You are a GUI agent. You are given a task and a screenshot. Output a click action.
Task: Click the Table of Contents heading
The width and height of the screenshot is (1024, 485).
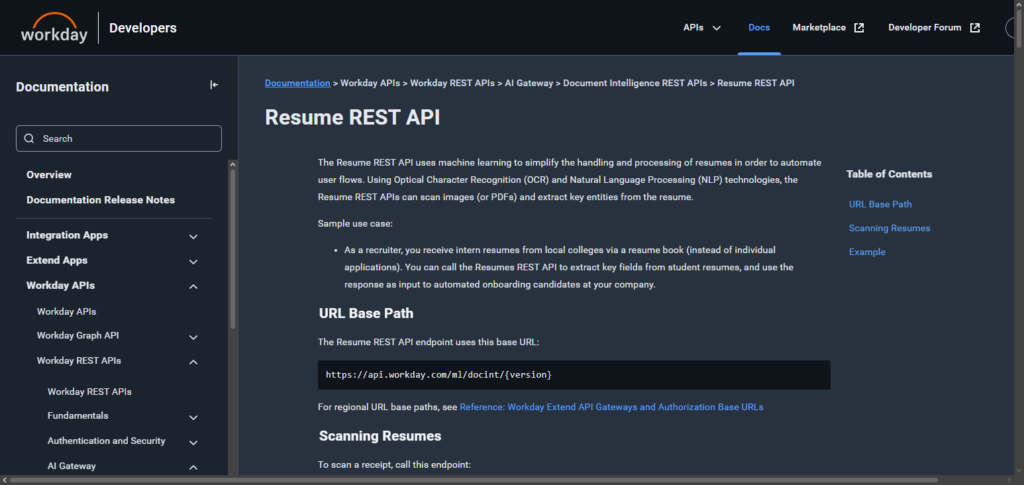[x=889, y=174]
